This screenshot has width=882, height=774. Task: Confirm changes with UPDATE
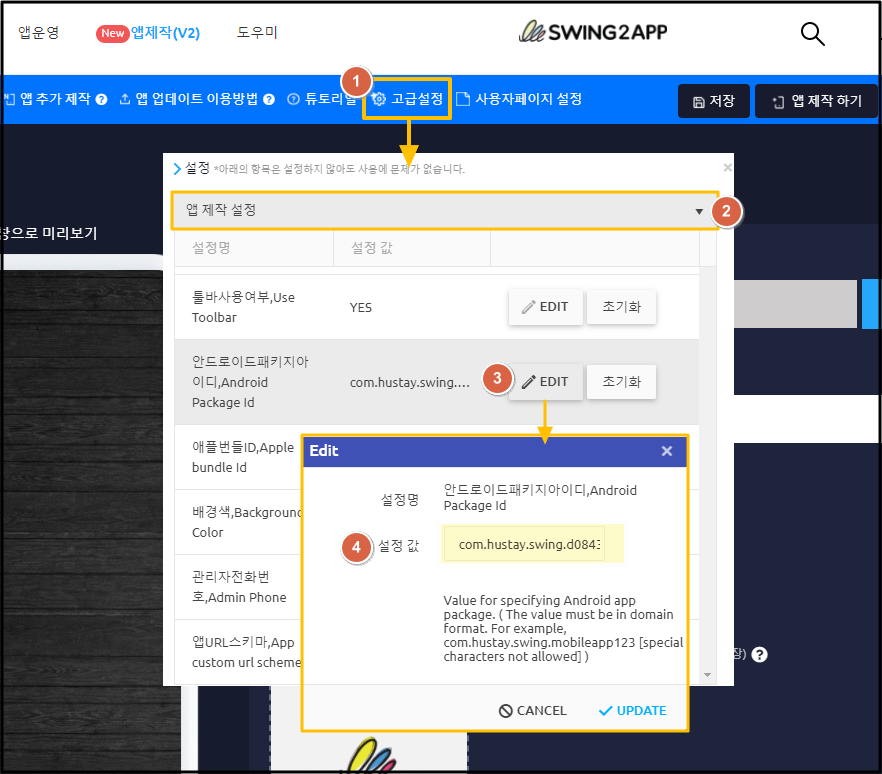[x=632, y=710]
